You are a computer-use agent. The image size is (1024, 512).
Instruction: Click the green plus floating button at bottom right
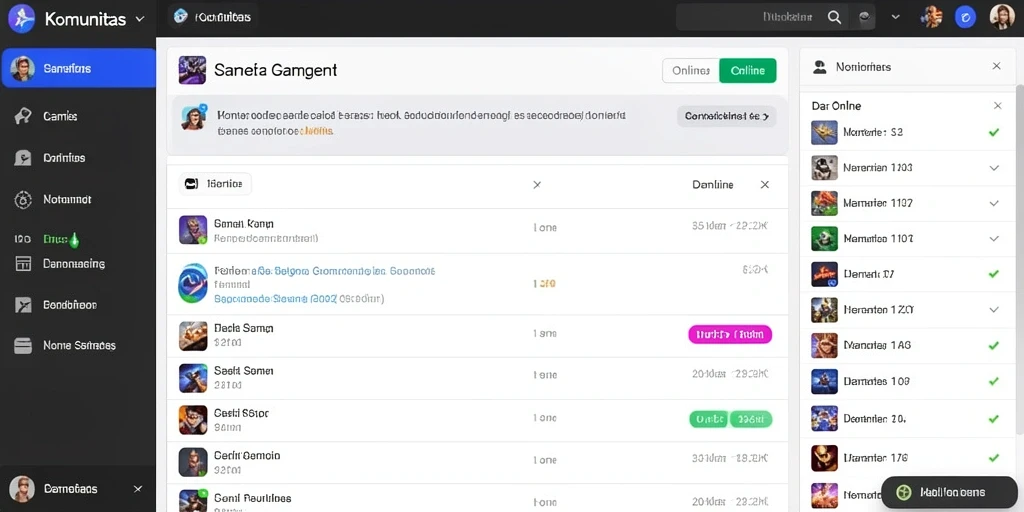click(951, 492)
